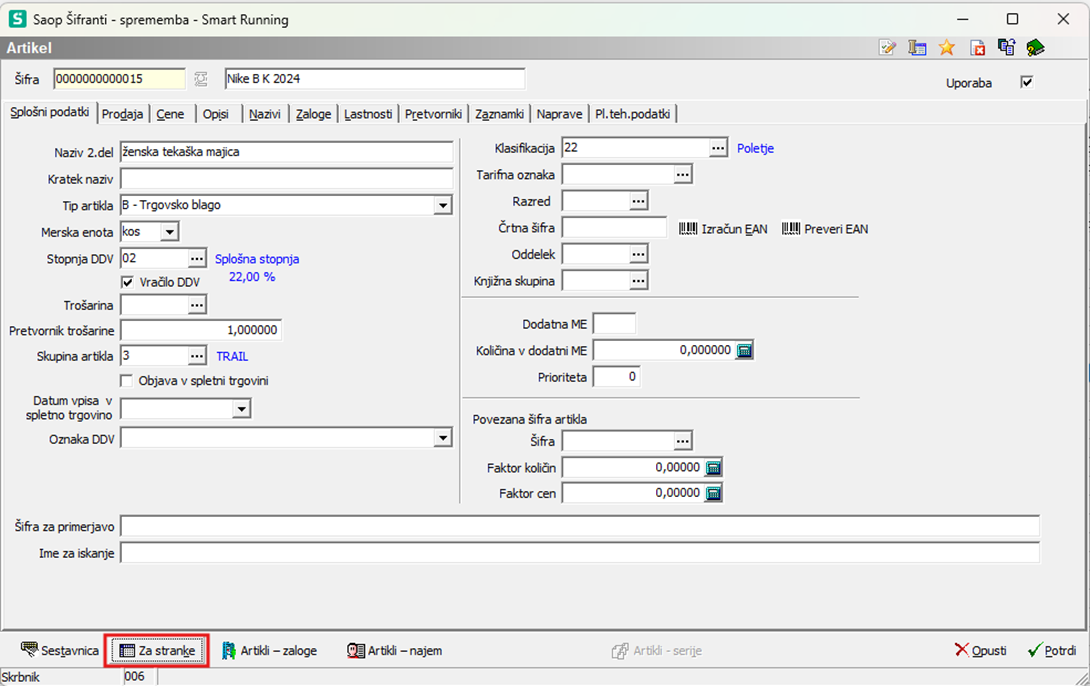The image size is (1090, 686).
Task: Click the Prioriteta input field
Action: [617, 377]
